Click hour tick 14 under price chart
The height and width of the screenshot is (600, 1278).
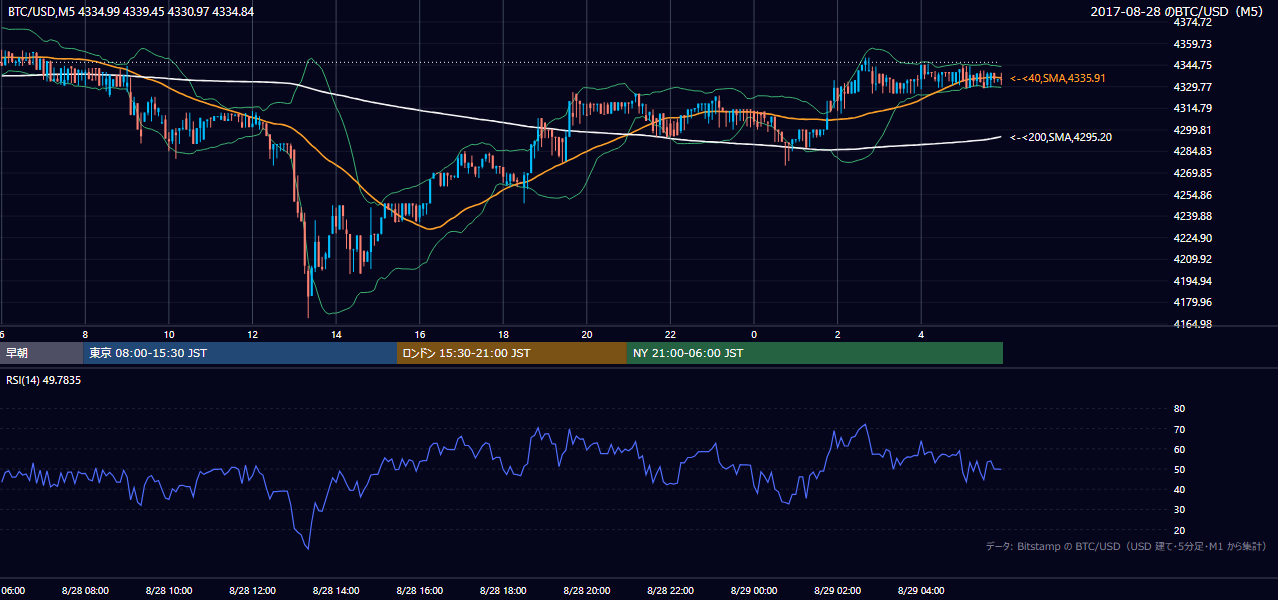click(336, 335)
